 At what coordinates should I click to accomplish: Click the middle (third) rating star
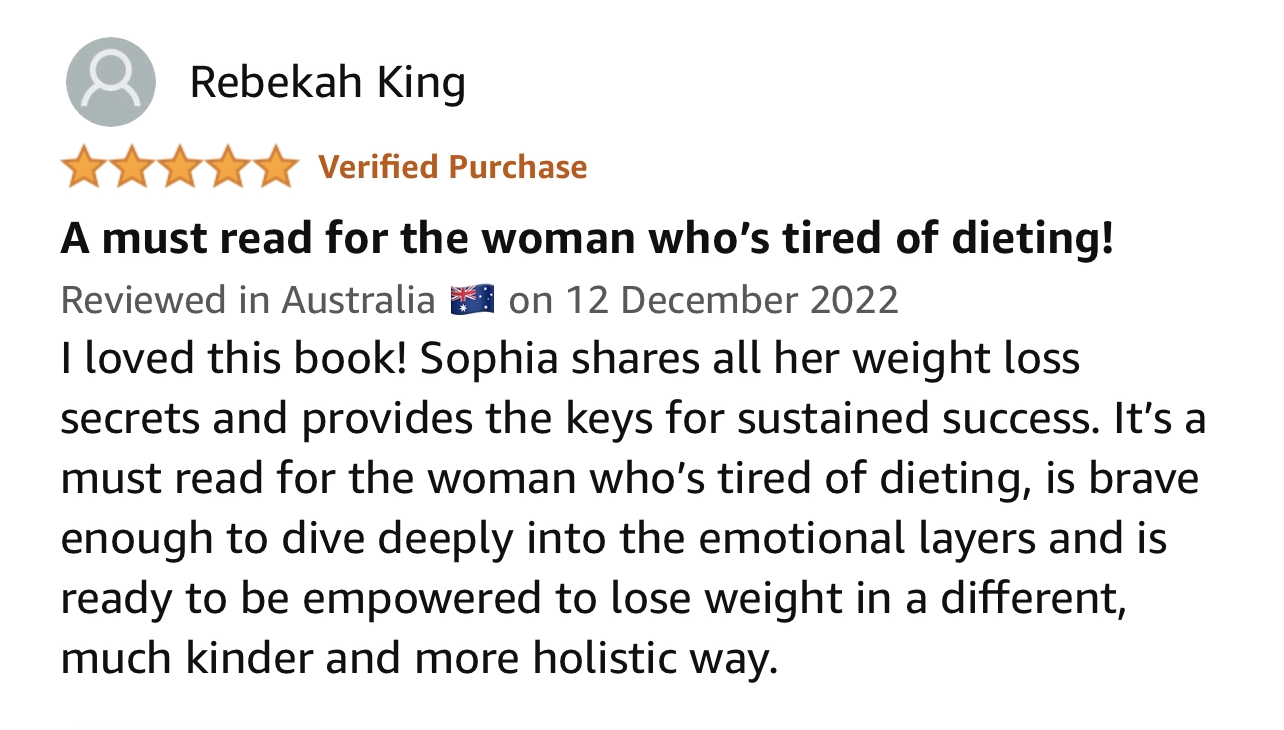tap(179, 167)
